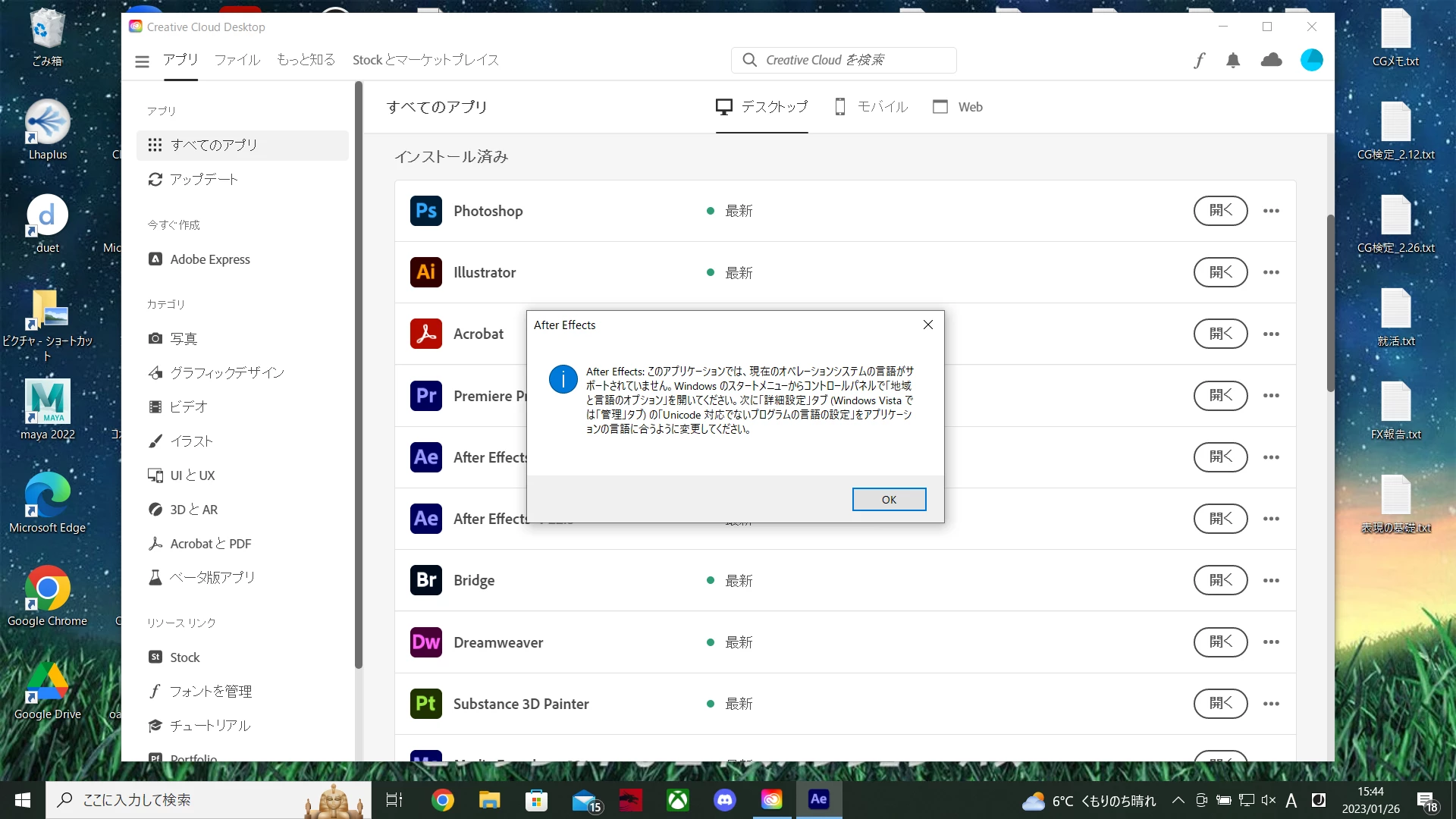The width and height of the screenshot is (1456, 819).
Task: Open more options for Photoshop
Action: [x=1271, y=211]
